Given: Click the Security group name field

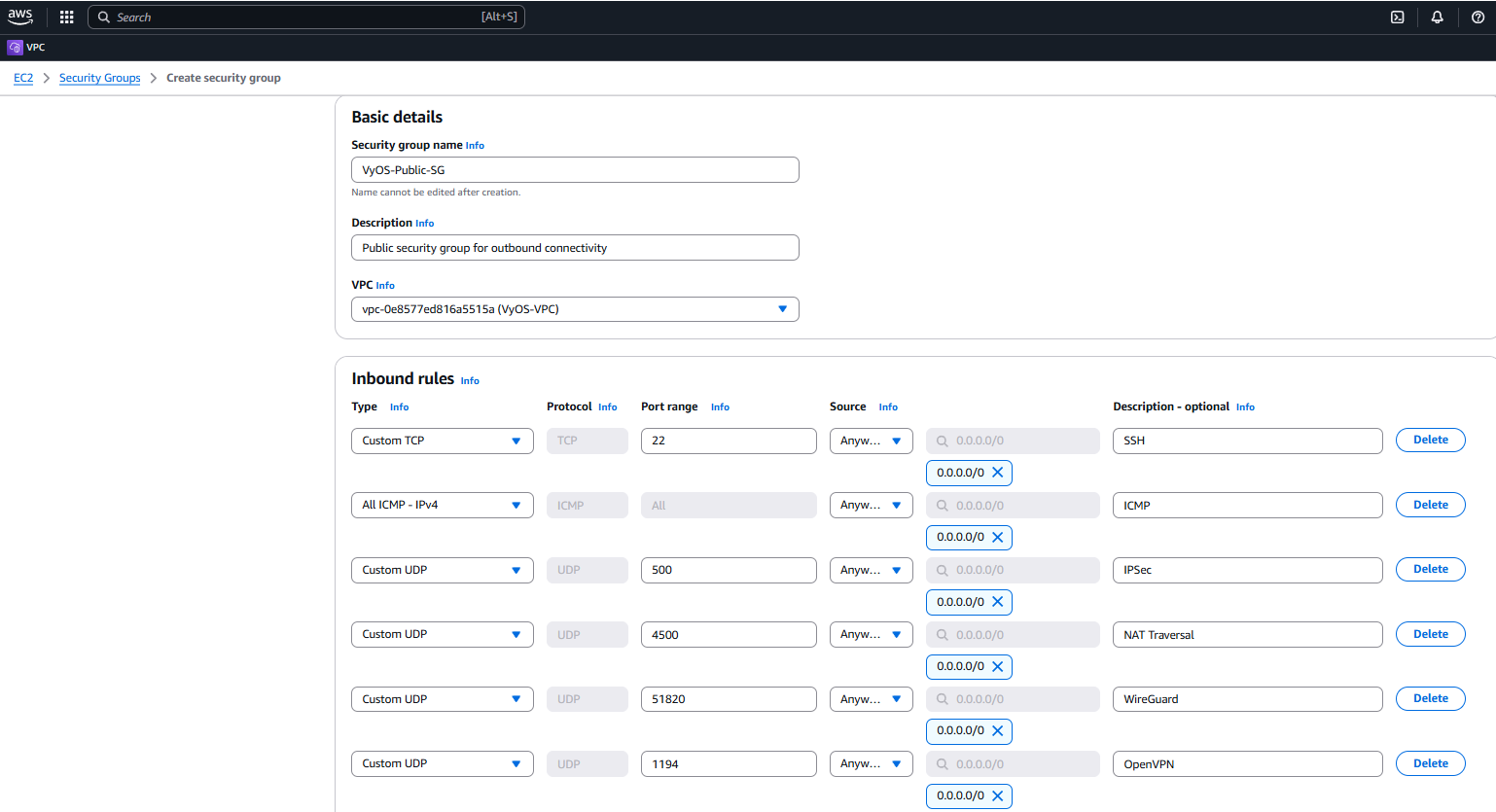Looking at the screenshot, I should tap(574, 170).
